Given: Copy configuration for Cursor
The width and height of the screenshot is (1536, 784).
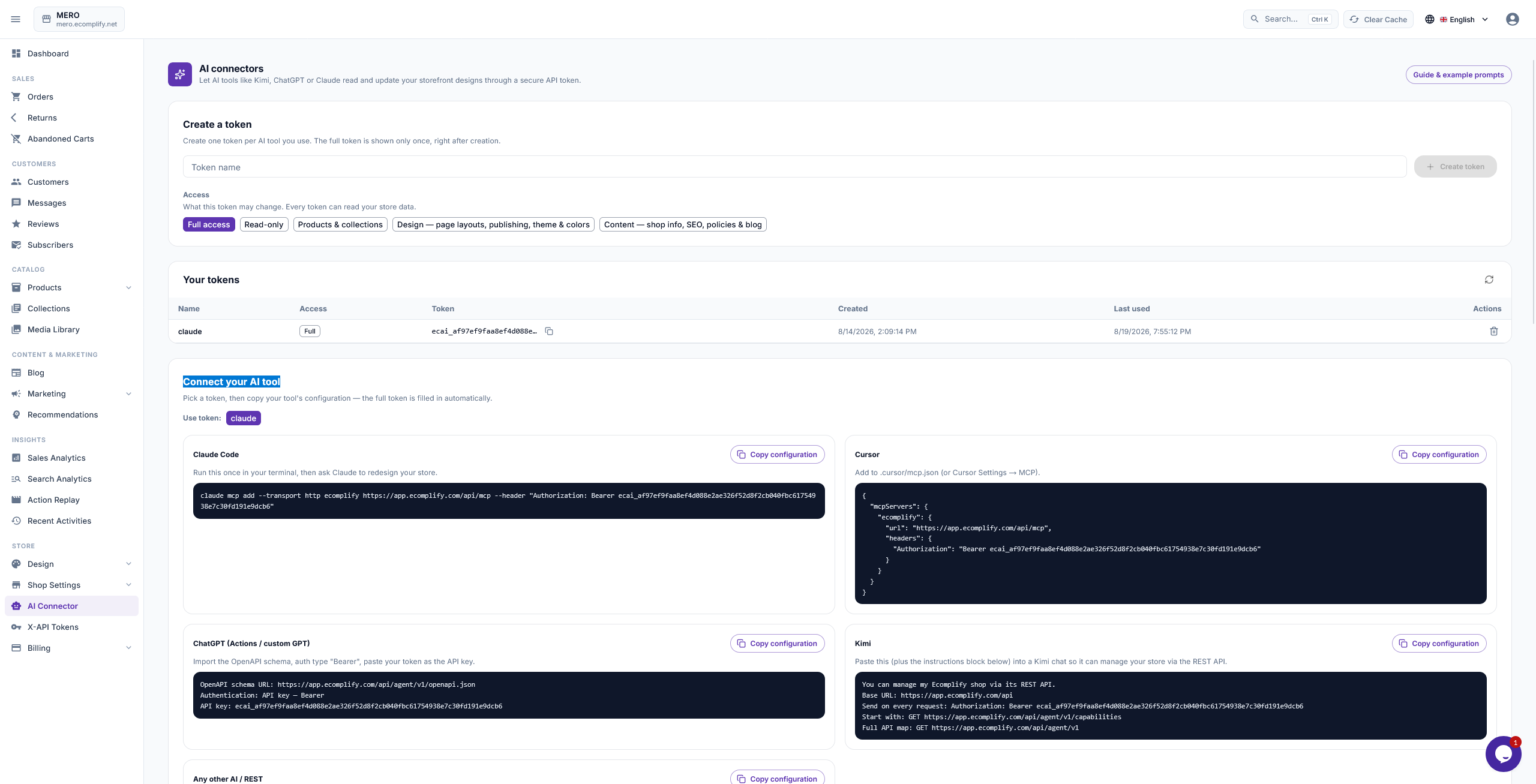Looking at the screenshot, I should [x=1439, y=454].
